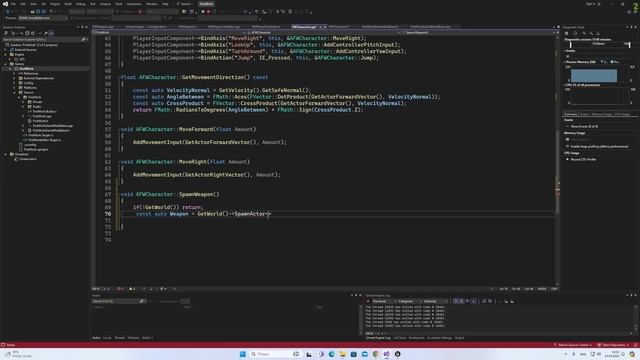Switch to the Breakpoints tab
This screenshot has width=640, height=360.
(x=417, y=338)
